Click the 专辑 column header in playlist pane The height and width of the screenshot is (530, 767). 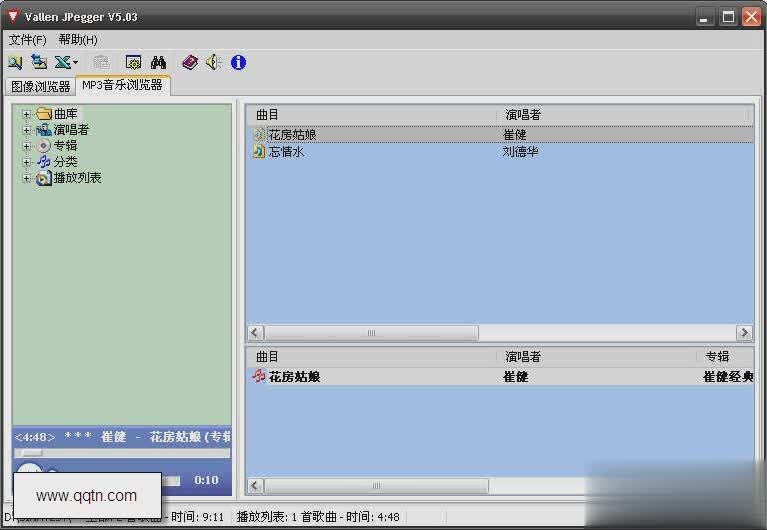(x=726, y=357)
